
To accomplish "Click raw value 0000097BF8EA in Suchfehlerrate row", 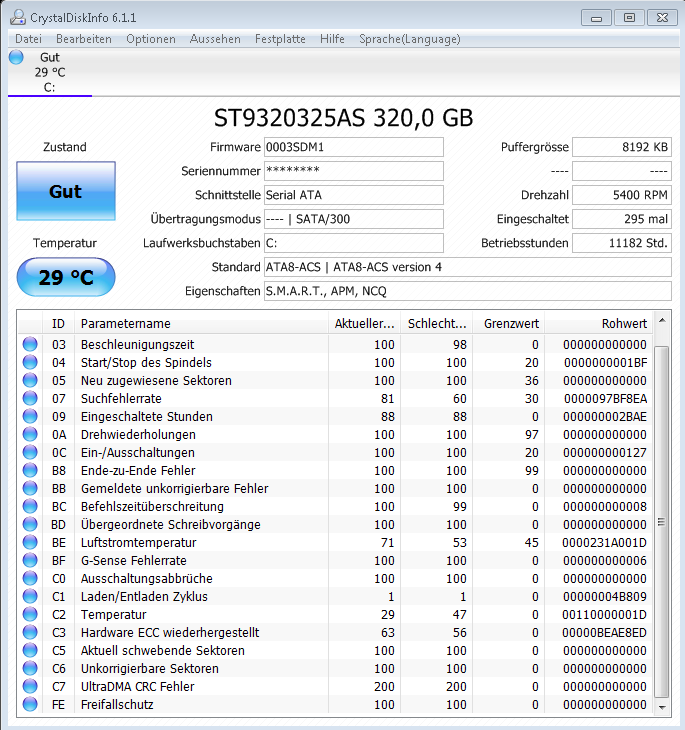I will point(605,399).
